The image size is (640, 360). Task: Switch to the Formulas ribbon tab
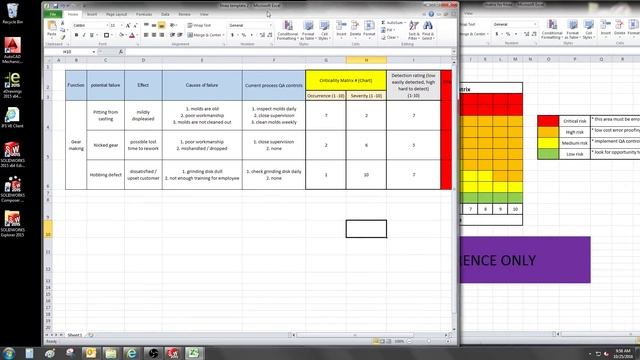[x=144, y=14]
